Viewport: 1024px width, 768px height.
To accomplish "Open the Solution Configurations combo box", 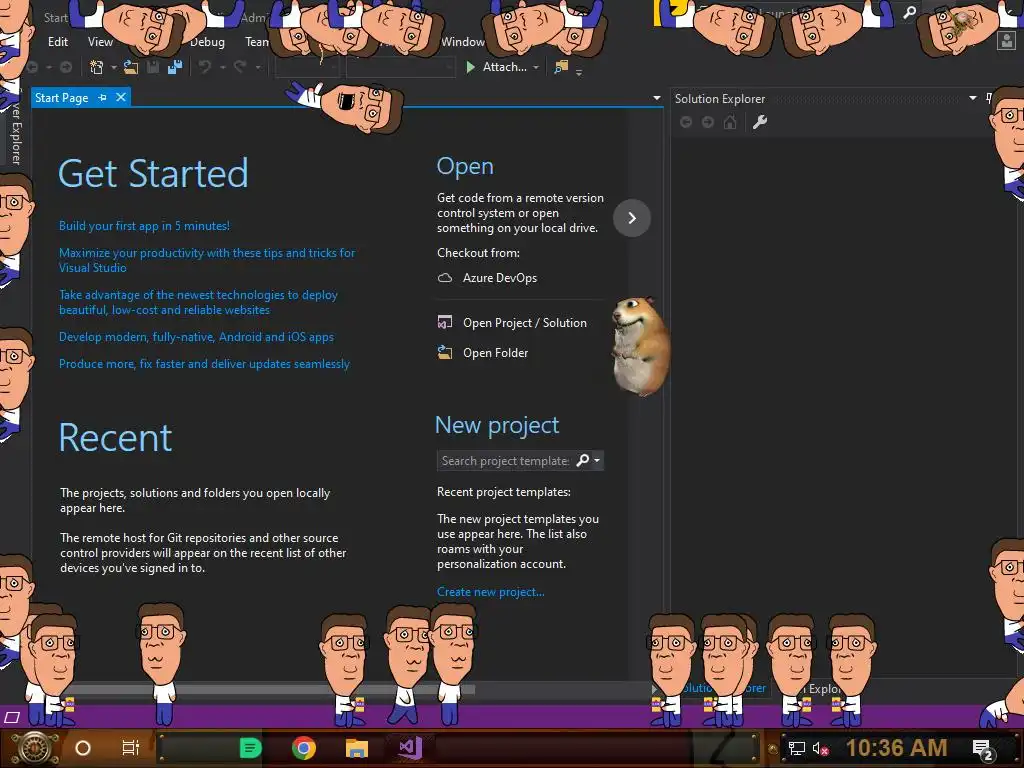I will 307,67.
